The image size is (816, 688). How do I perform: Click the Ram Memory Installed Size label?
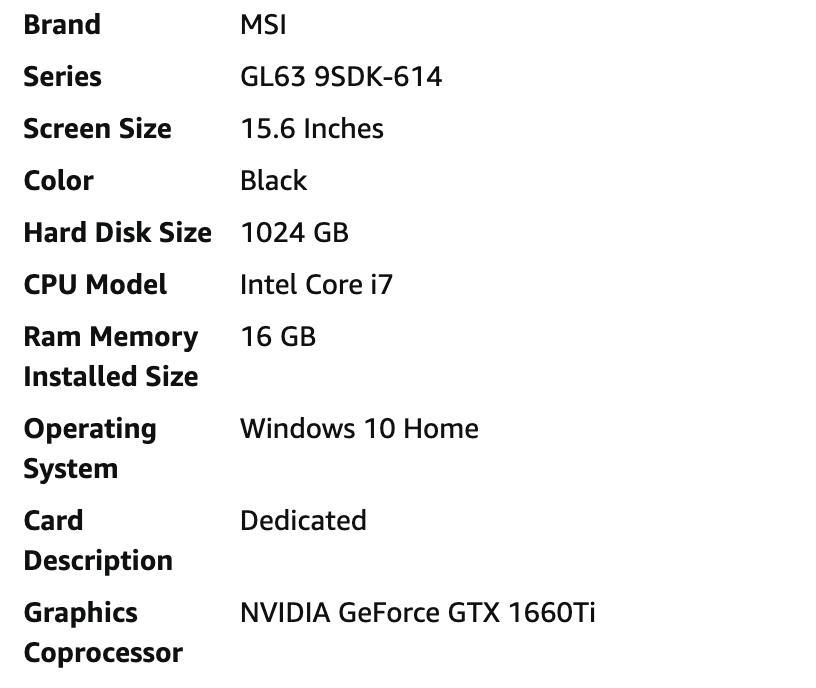tap(111, 356)
